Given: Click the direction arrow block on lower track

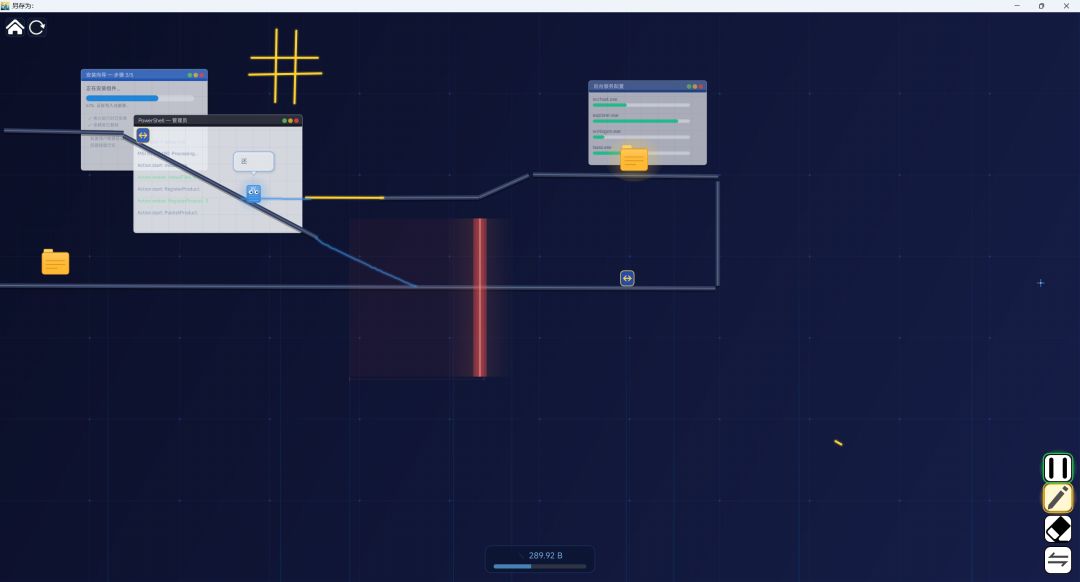Looking at the screenshot, I should point(627,278).
